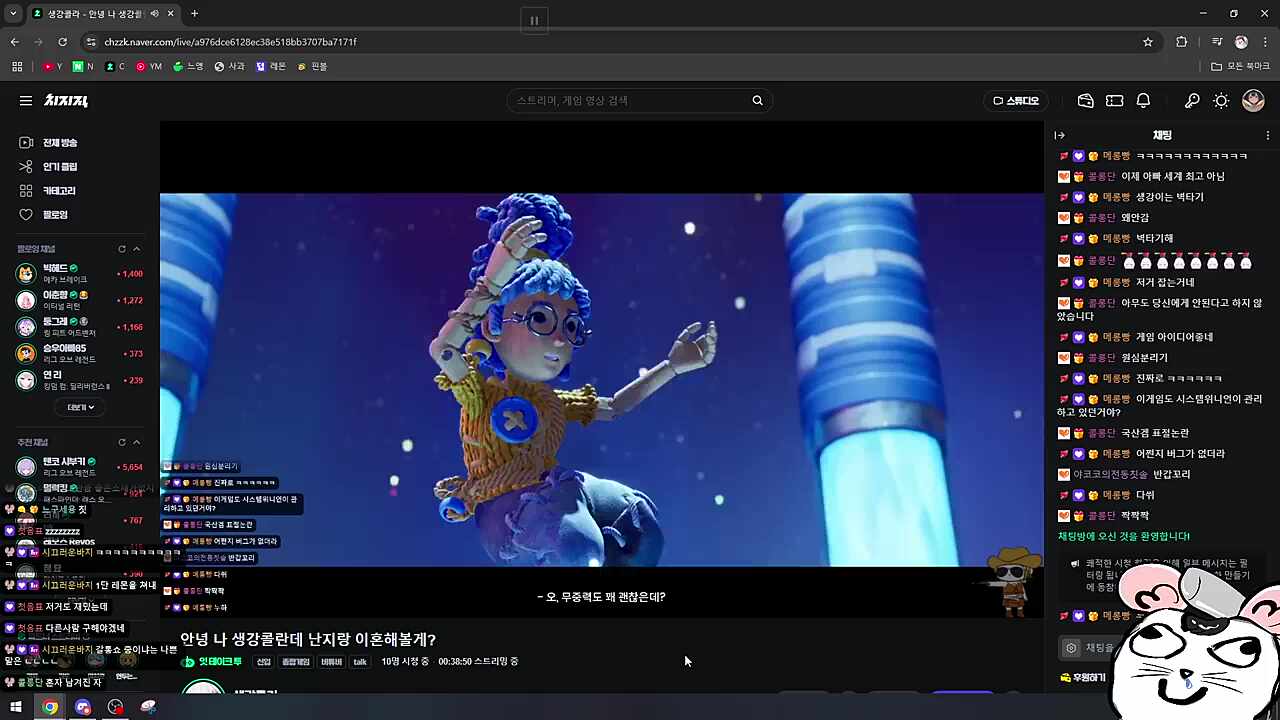Open the browser three-dot menu
This screenshot has width=1280, height=720.
[x=1266, y=42]
